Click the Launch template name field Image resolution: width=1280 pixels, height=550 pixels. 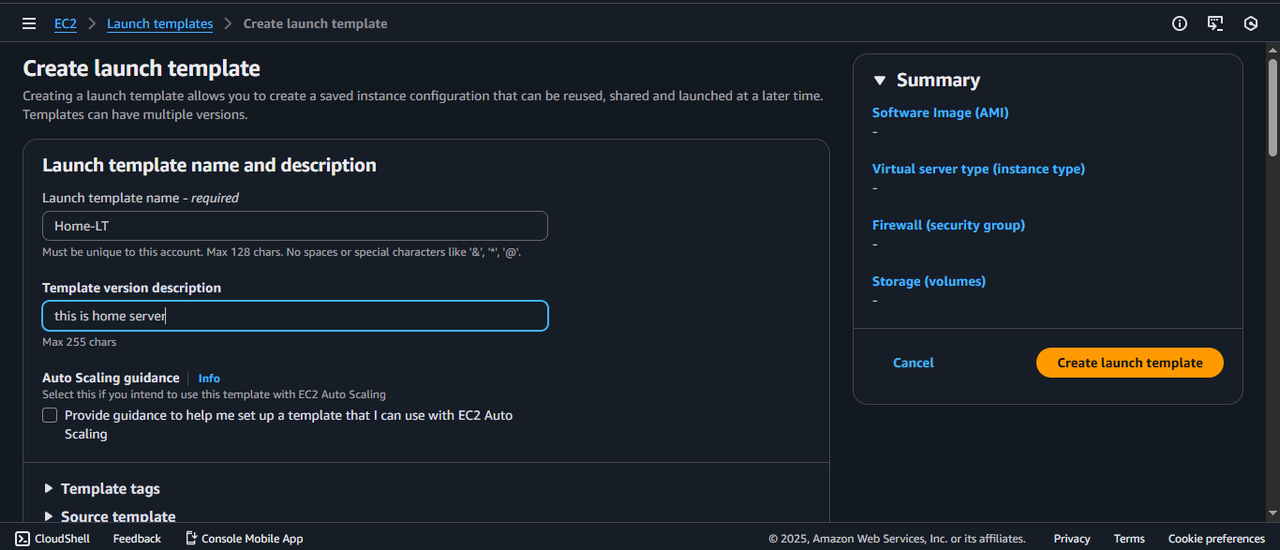[x=295, y=226]
